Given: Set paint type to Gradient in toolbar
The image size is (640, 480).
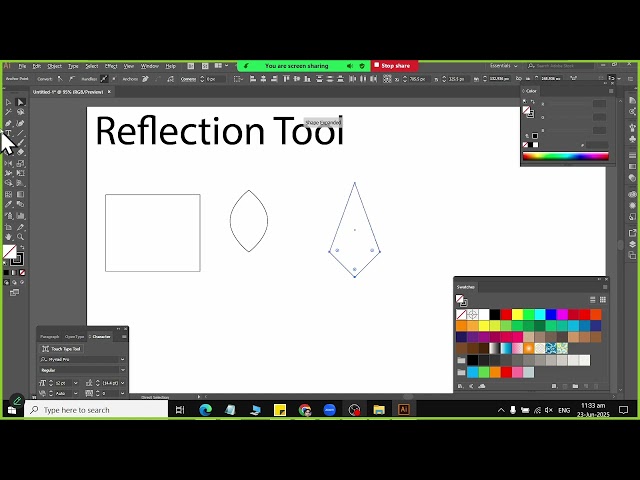Looking at the screenshot, I should click(x=14, y=273).
